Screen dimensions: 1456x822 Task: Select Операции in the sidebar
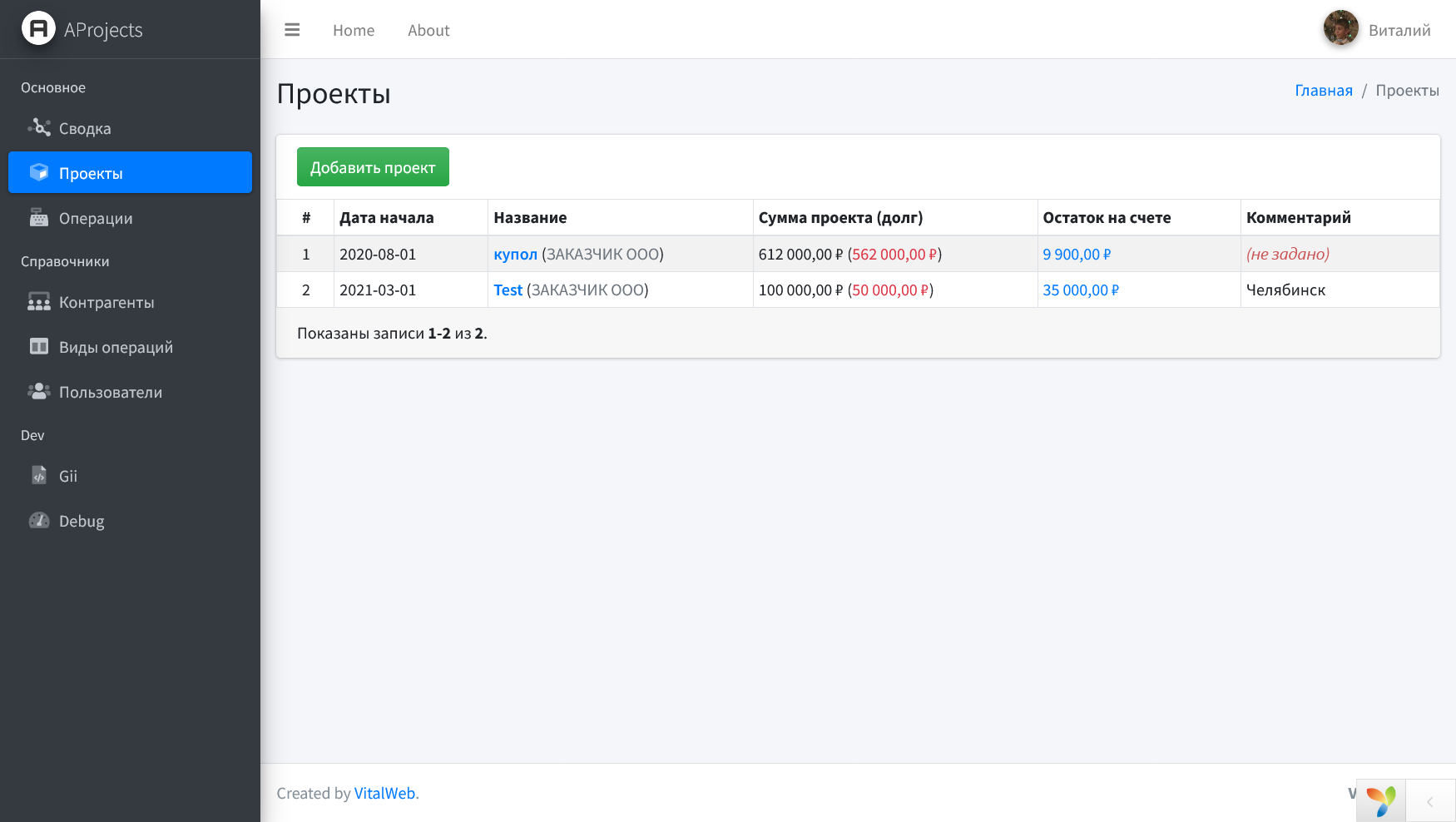click(x=130, y=218)
